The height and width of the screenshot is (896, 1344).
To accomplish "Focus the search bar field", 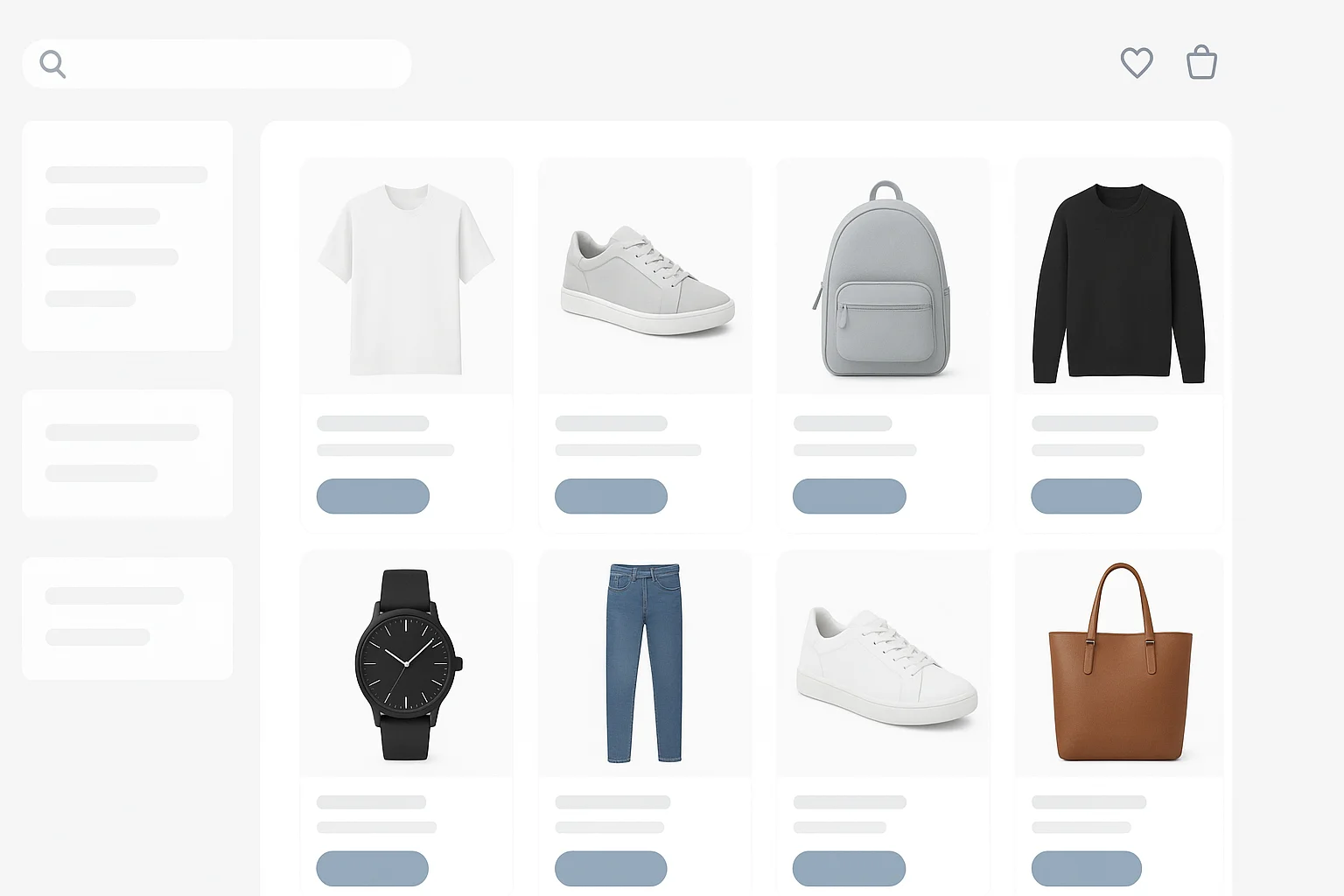I will (x=217, y=64).
